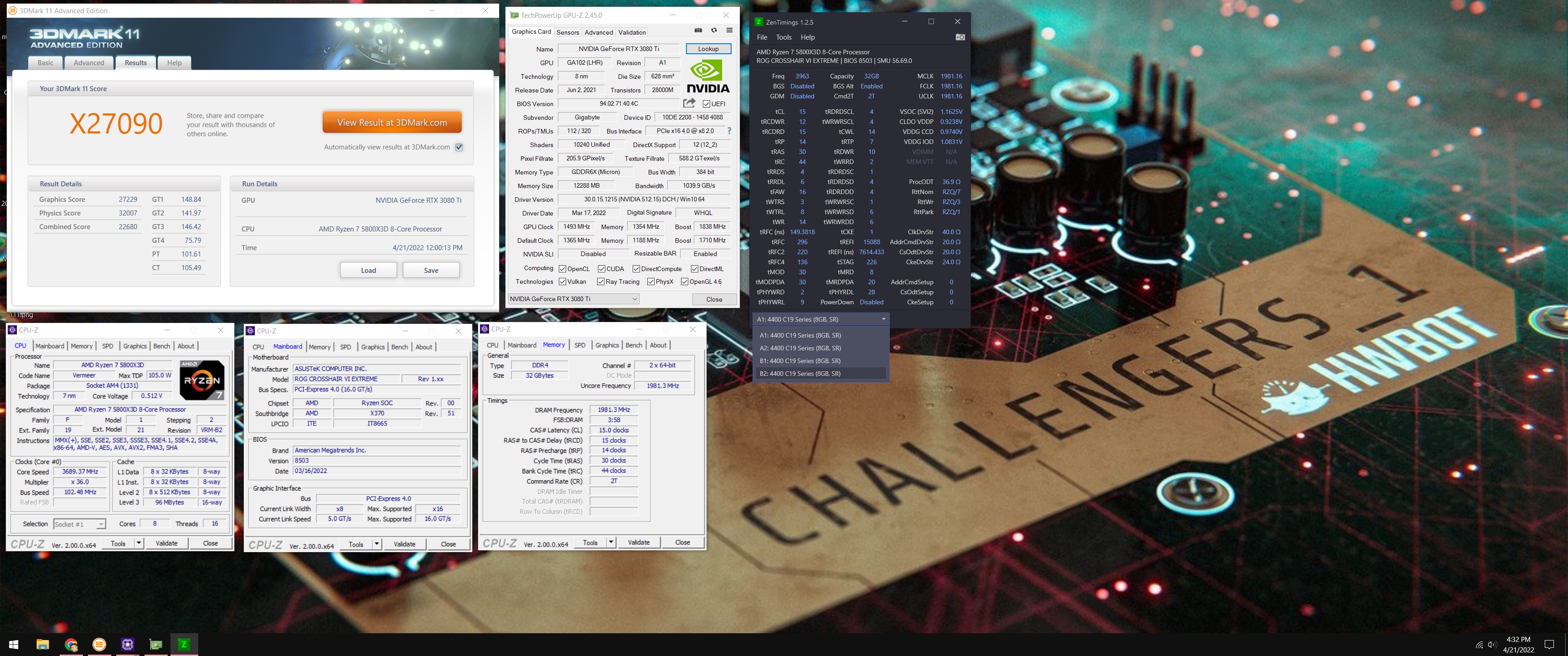
Task: Open the ZenTimings Help menu
Action: click(x=808, y=37)
